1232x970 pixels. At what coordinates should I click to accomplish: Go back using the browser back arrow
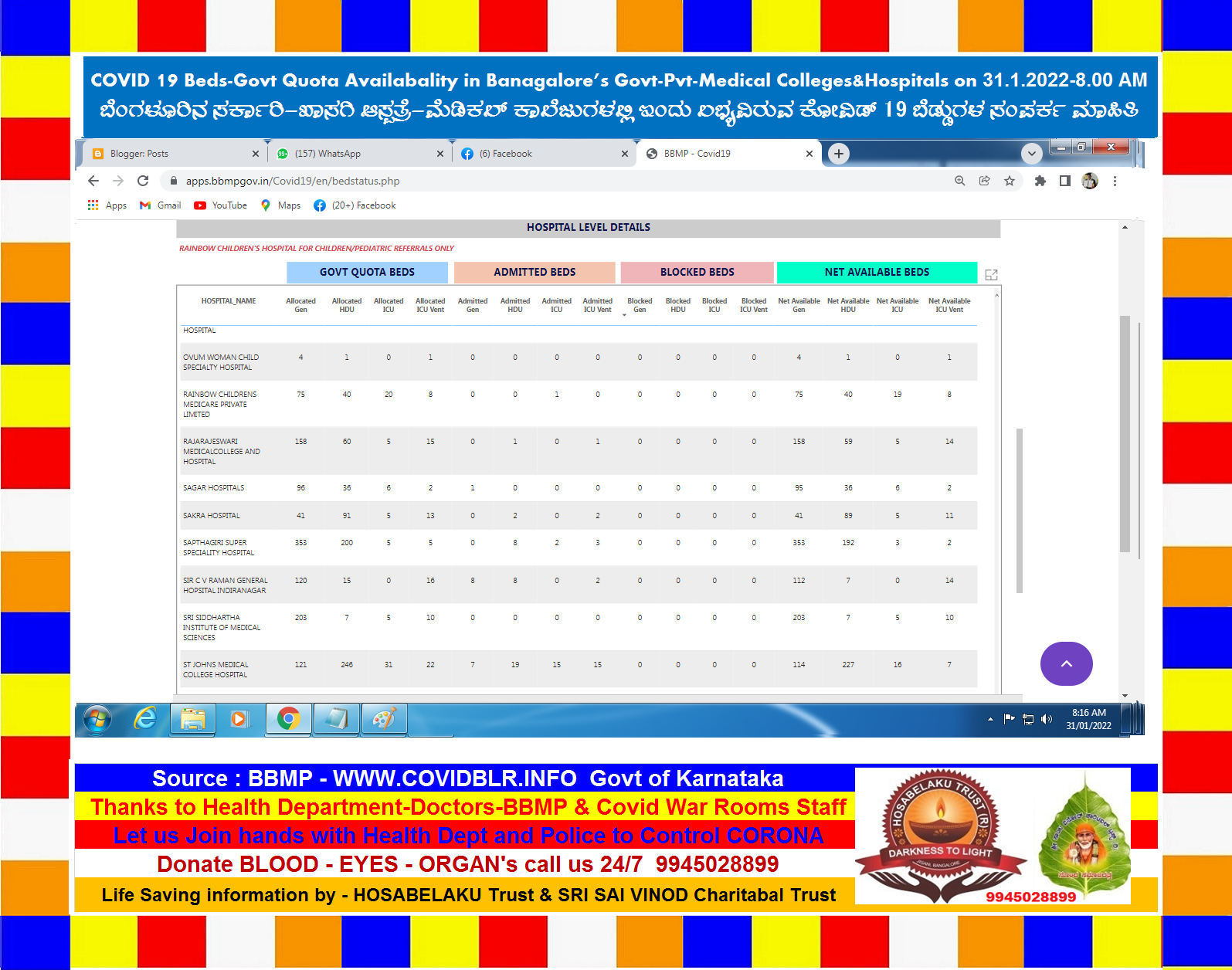point(93,181)
